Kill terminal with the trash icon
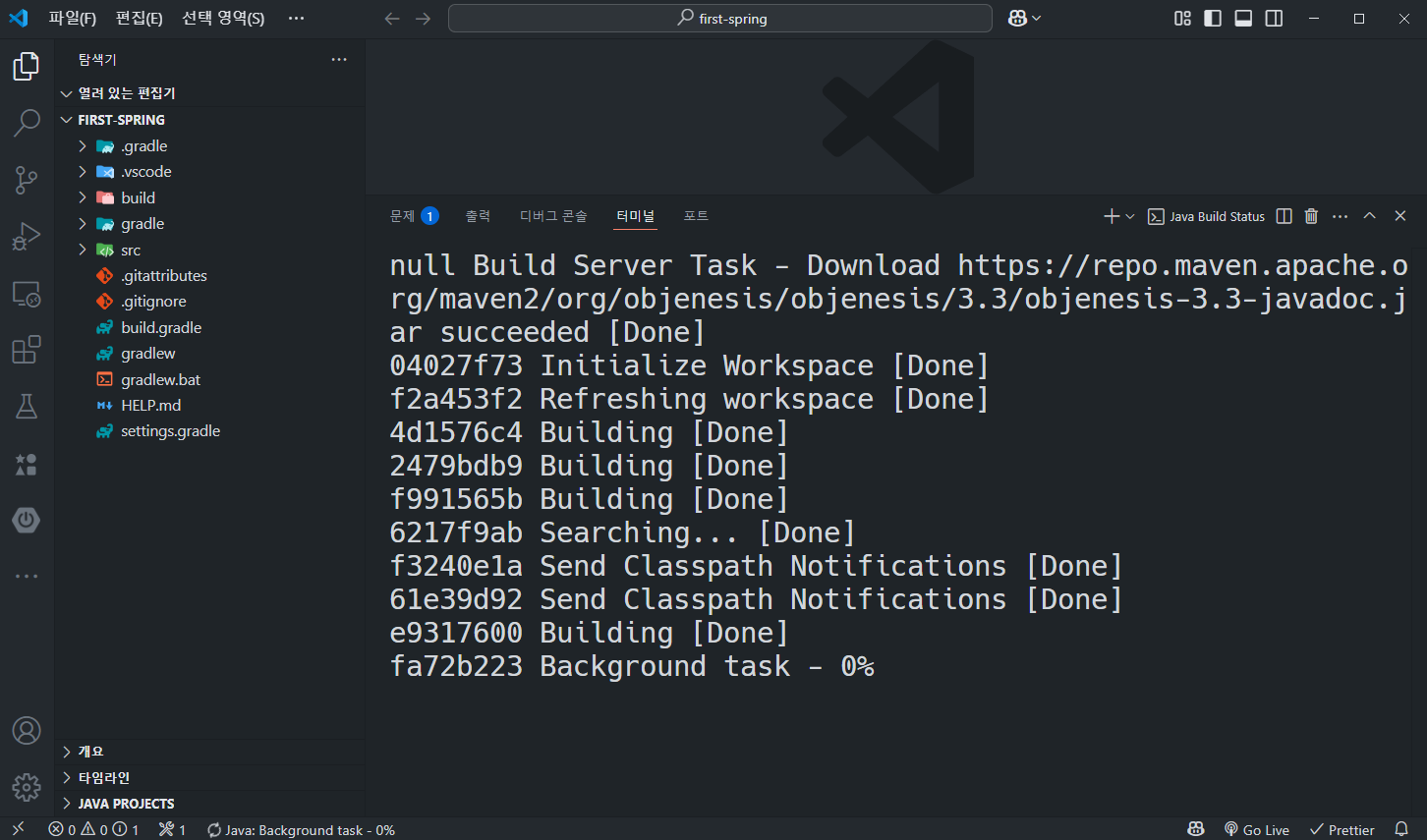This screenshot has height=840, width=1427. (x=1311, y=216)
